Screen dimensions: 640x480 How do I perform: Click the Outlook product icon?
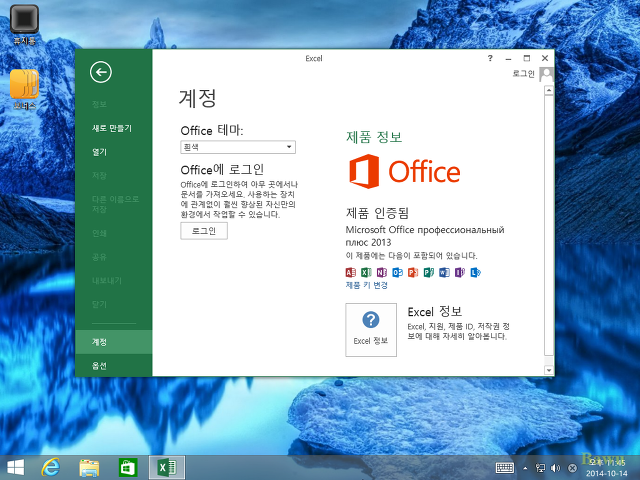click(397, 272)
